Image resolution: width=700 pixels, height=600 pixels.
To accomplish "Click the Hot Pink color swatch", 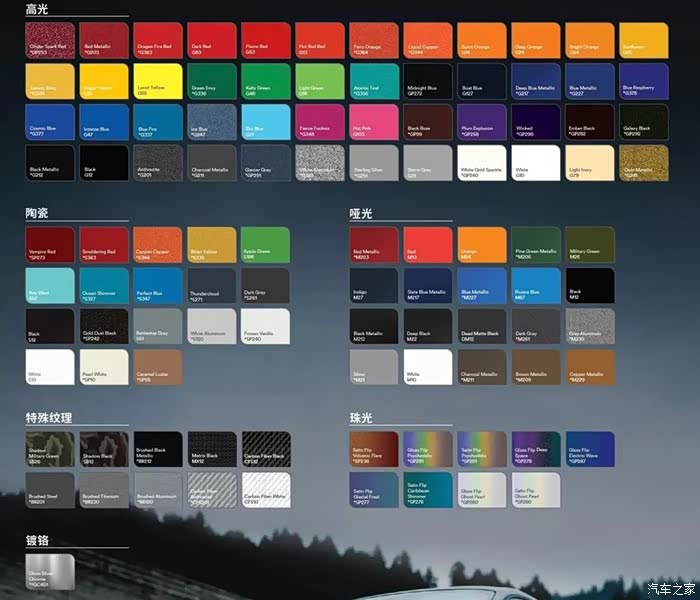I will coord(374,122).
